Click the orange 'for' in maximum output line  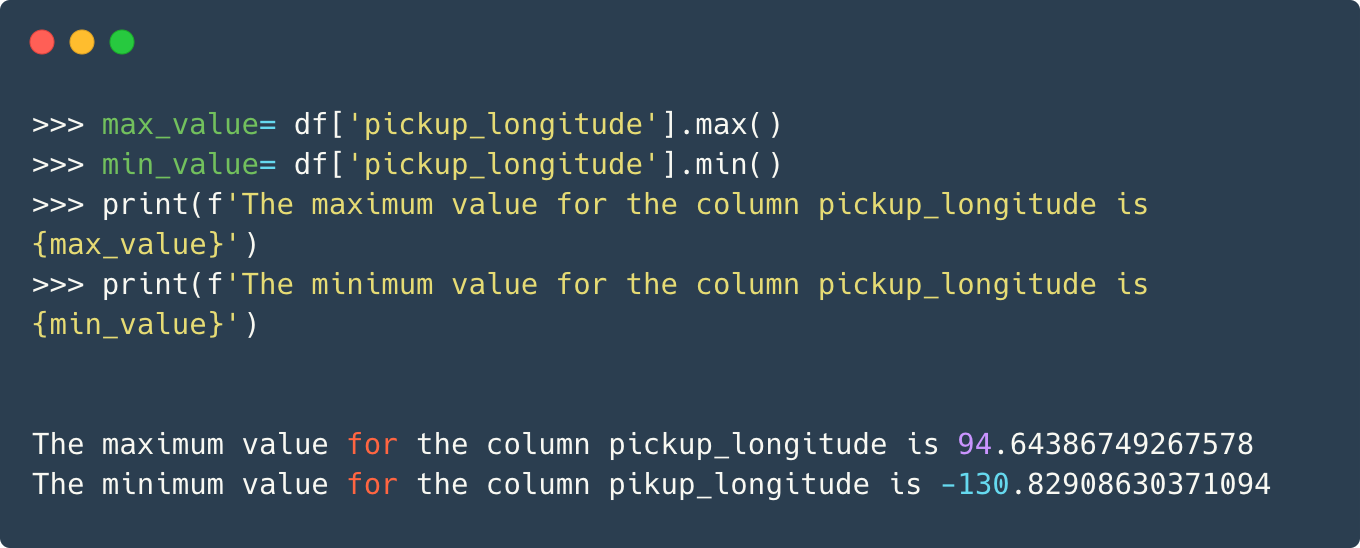[x=372, y=445]
